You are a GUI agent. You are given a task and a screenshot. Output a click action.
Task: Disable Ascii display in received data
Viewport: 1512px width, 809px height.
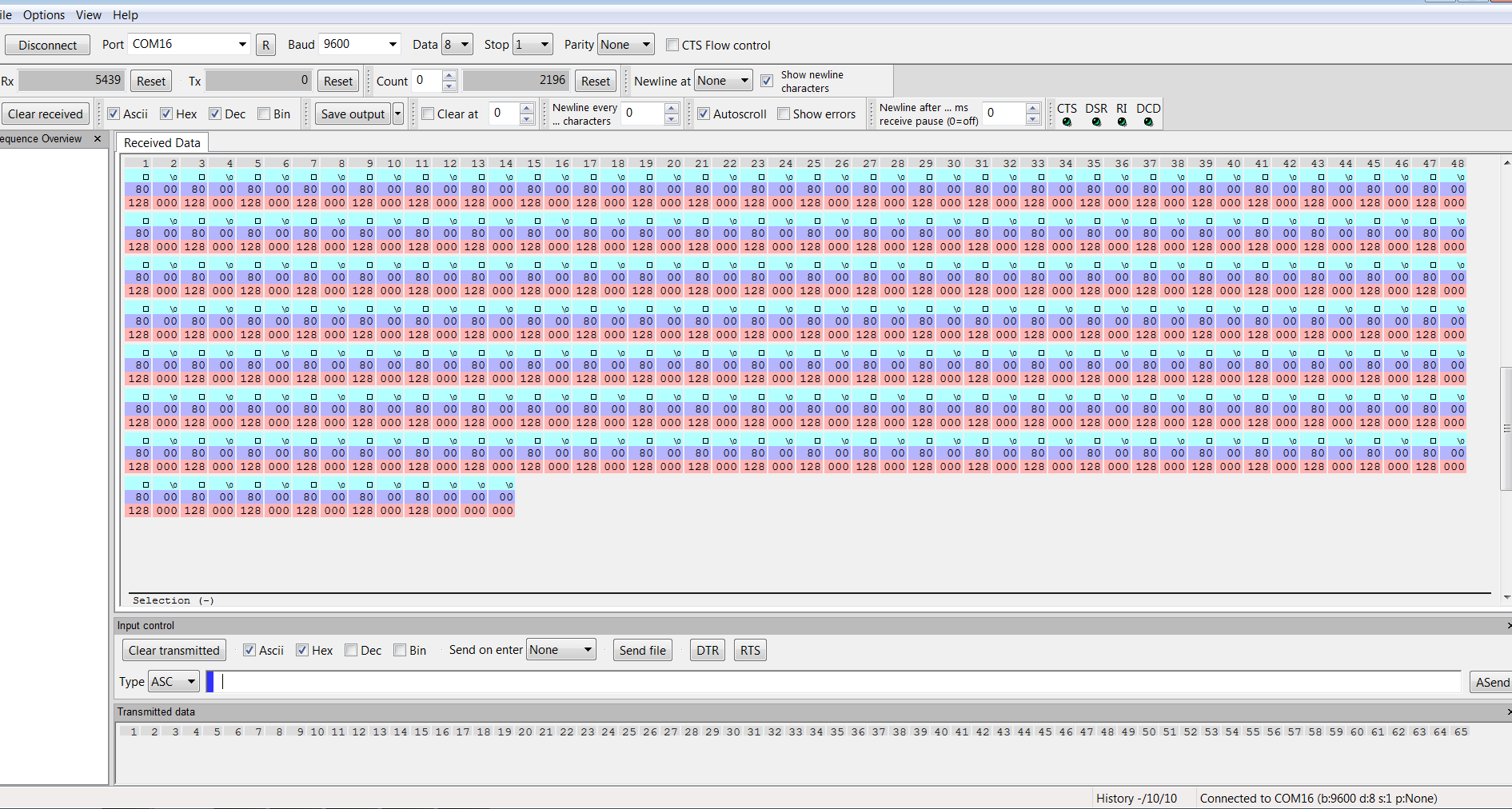pyautogui.click(x=114, y=114)
